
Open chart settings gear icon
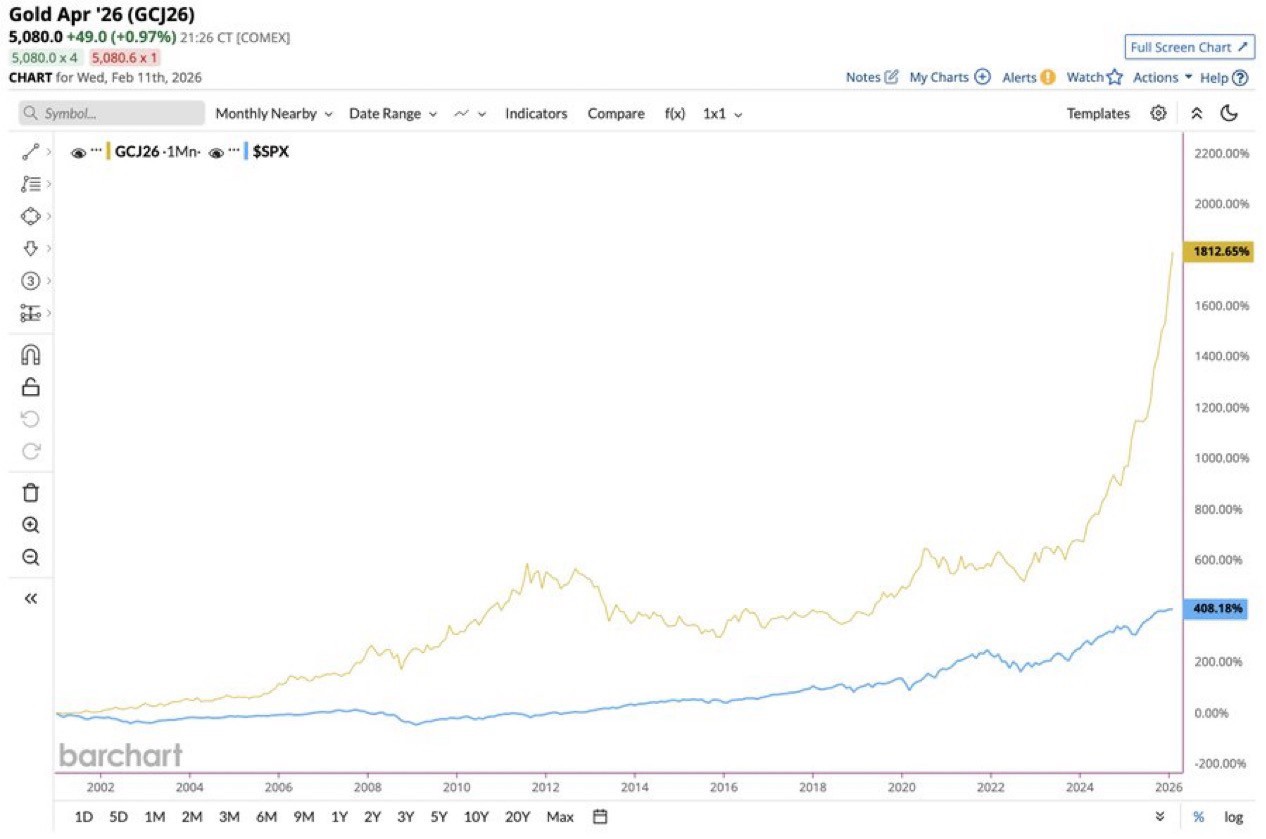coord(1158,113)
